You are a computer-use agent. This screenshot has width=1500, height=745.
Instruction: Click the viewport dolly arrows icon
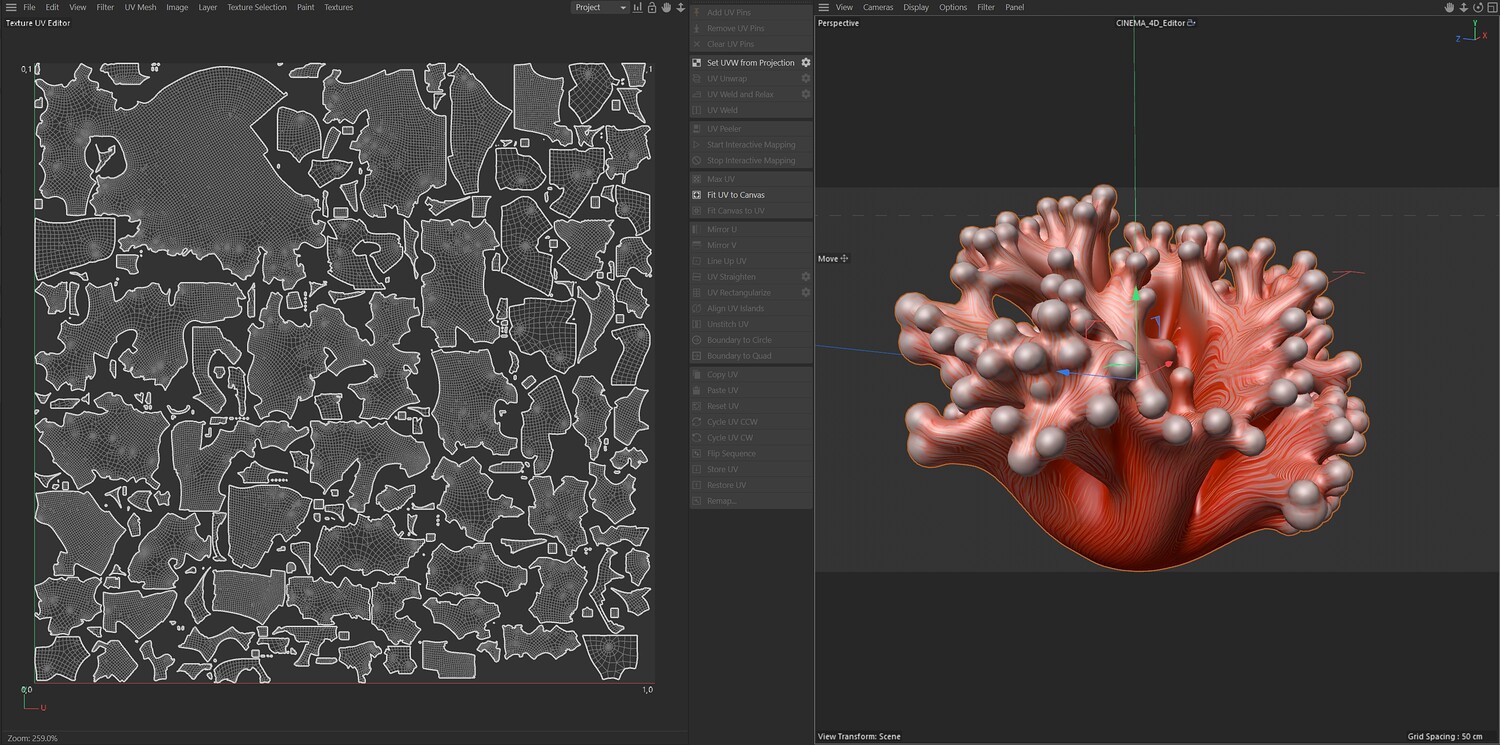[1463, 7]
